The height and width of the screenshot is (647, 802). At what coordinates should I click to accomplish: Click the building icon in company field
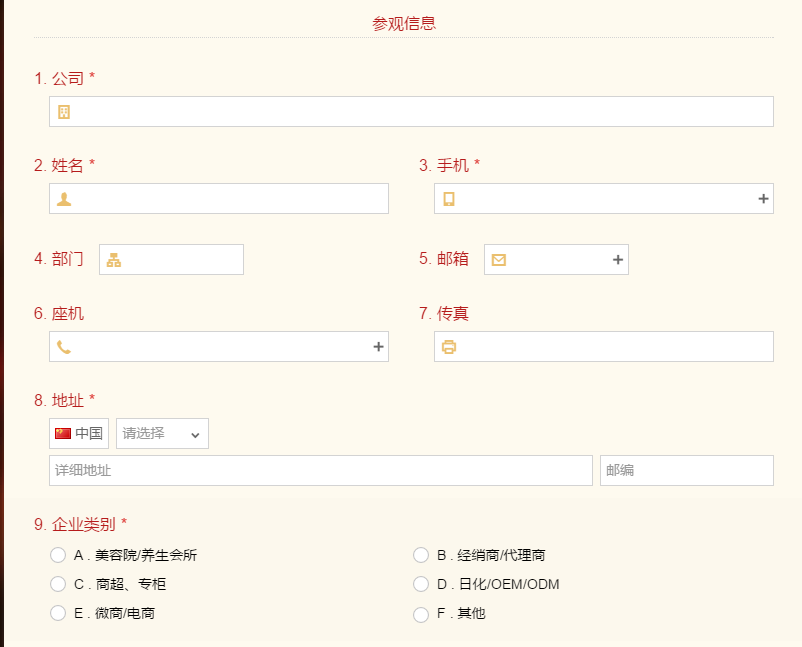pos(64,112)
